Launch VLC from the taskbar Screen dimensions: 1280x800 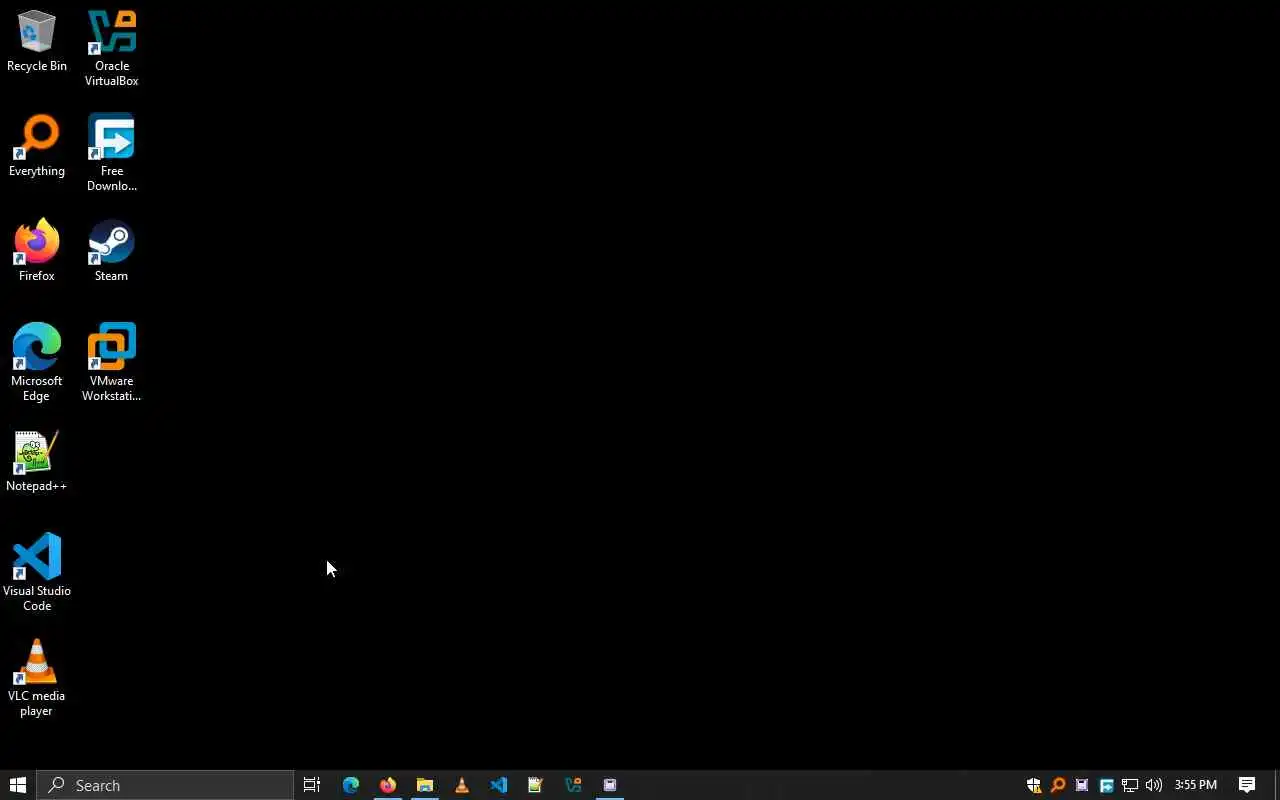click(x=462, y=785)
